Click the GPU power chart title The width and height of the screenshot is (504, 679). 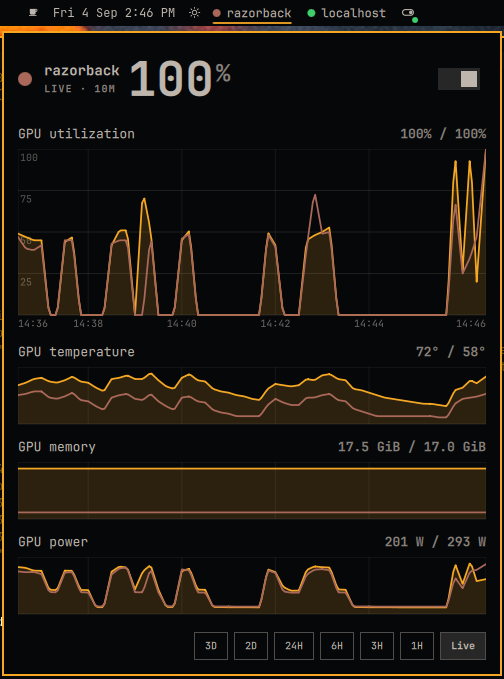point(53,542)
